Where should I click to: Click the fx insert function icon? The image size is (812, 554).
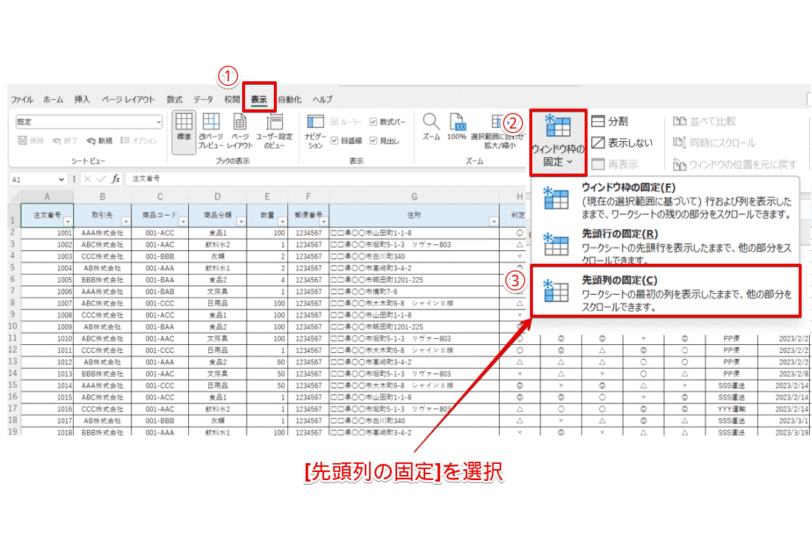coord(115,179)
